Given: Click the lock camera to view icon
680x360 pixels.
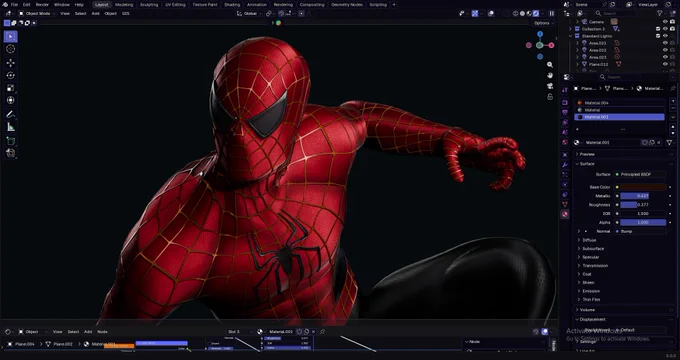Looking at the screenshot, I should (x=550, y=97).
